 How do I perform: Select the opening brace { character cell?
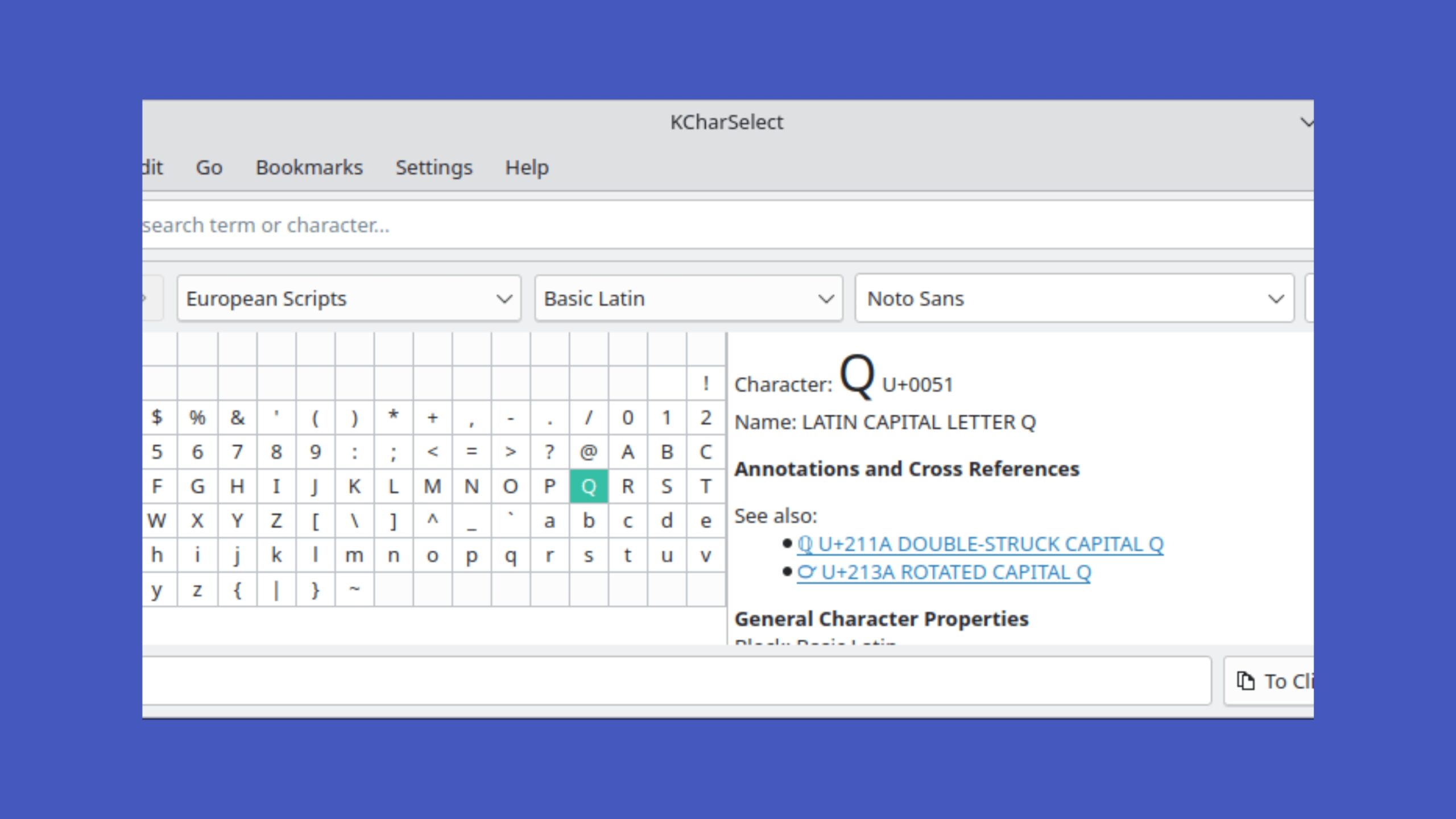point(237,589)
